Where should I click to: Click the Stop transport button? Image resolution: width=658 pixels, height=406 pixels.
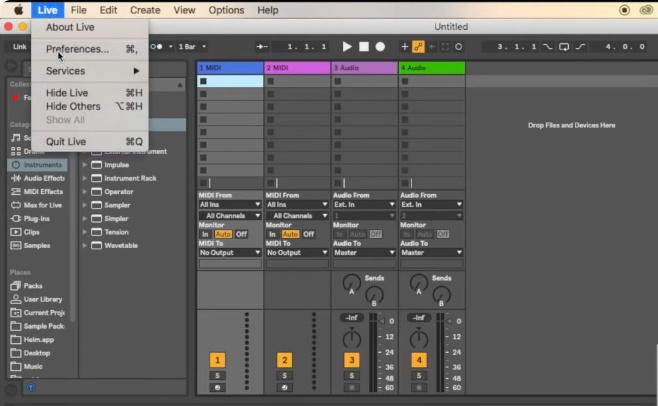click(364, 47)
